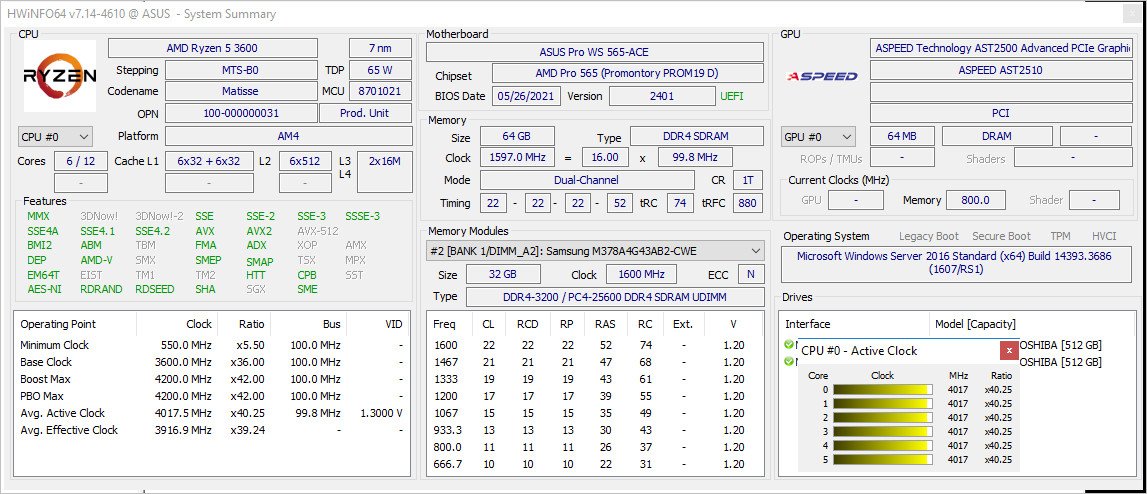The height and width of the screenshot is (494, 1147).
Task: Click the ASPEED GPU vendor logo
Action: [822, 77]
